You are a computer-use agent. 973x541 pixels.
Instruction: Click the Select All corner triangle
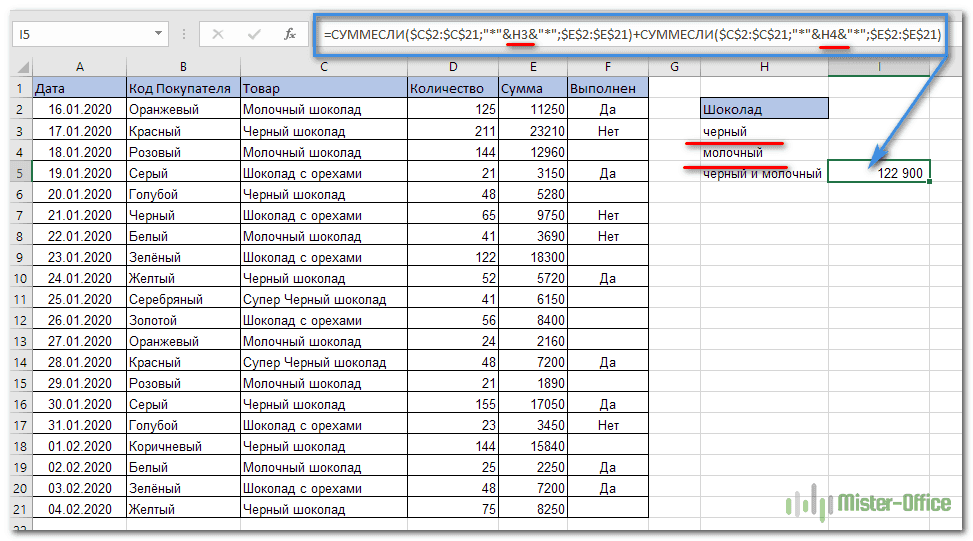20,67
